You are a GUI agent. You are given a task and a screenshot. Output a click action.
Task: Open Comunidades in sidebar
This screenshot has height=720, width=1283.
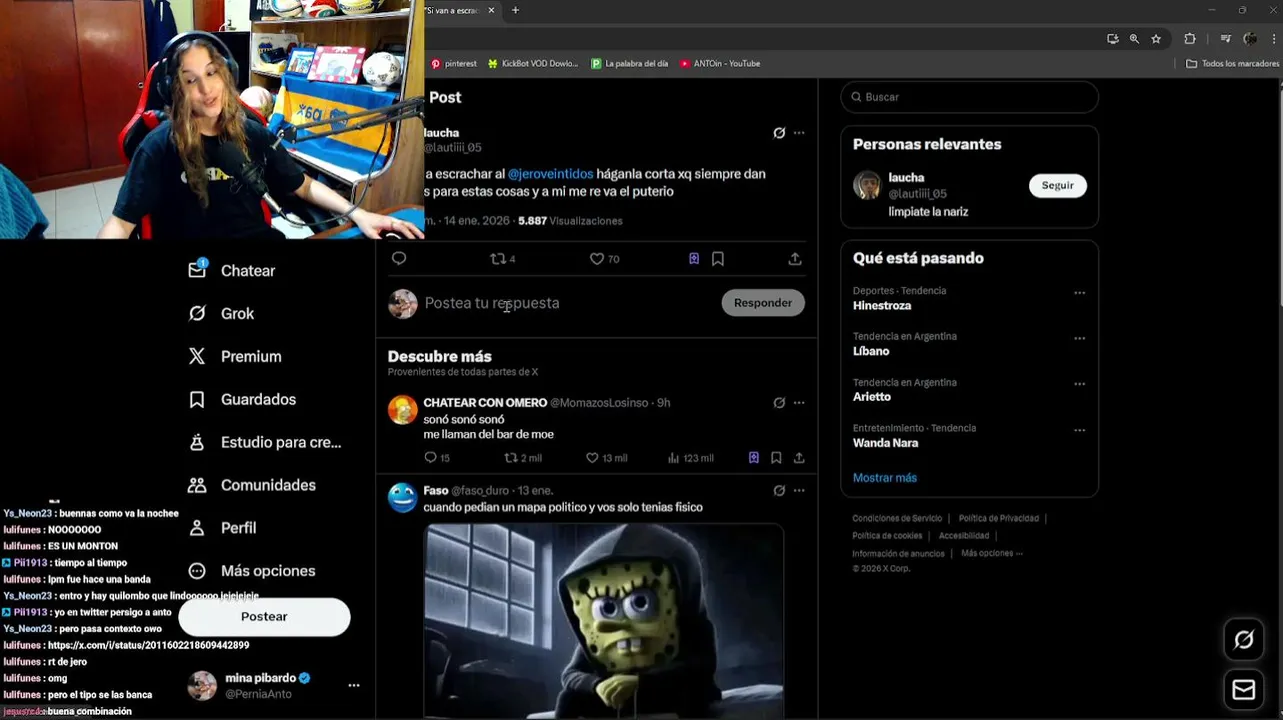[252, 485]
